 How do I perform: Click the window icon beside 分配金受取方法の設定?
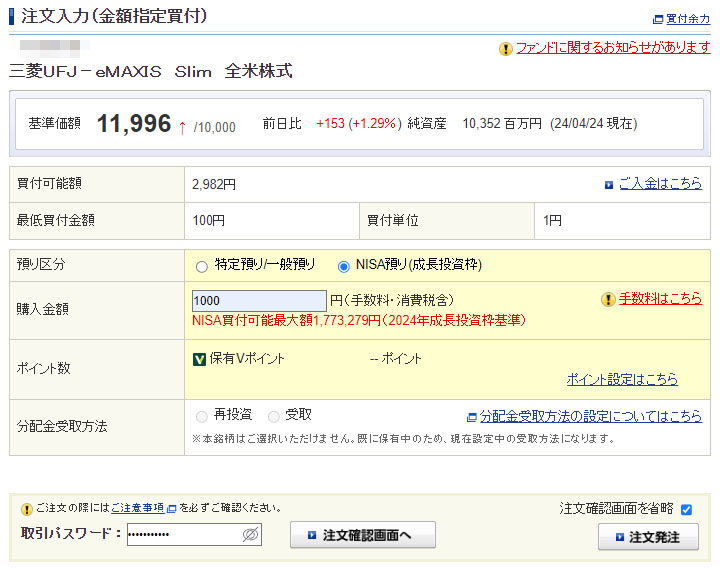point(472,417)
